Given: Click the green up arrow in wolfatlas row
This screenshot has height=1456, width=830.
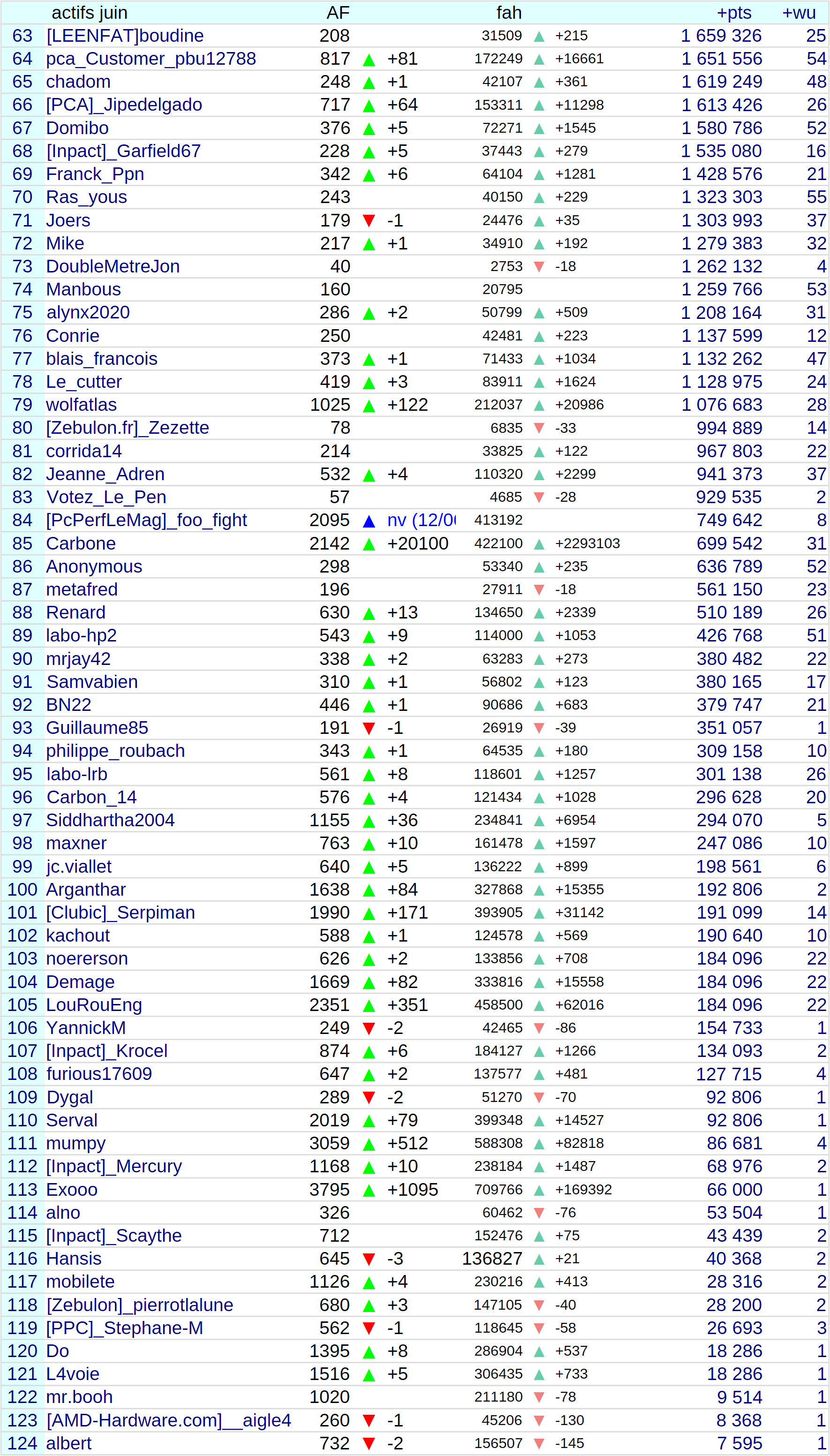Looking at the screenshot, I should (369, 406).
